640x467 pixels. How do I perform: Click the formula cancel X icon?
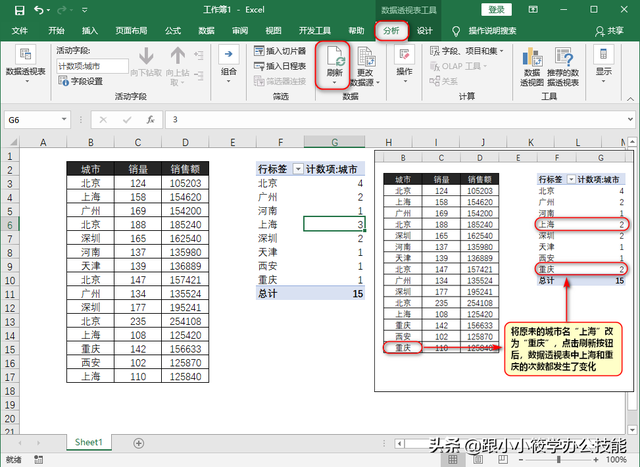tap(103, 120)
